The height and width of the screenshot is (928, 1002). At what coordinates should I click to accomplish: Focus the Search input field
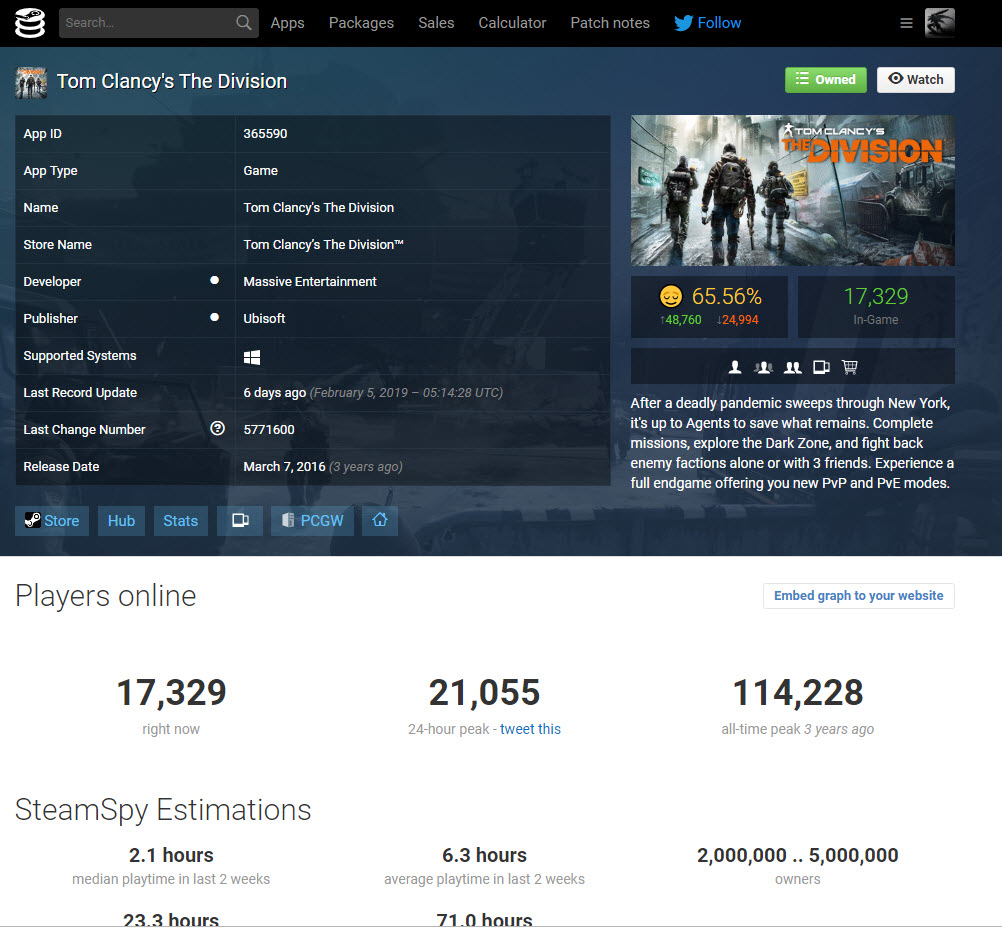147,23
